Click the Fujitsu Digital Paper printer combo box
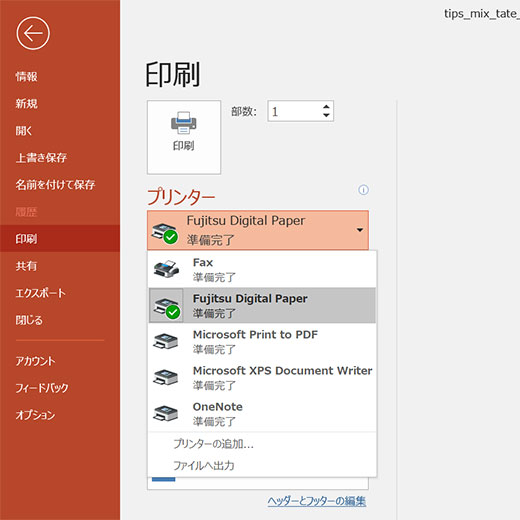 coord(258,230)
